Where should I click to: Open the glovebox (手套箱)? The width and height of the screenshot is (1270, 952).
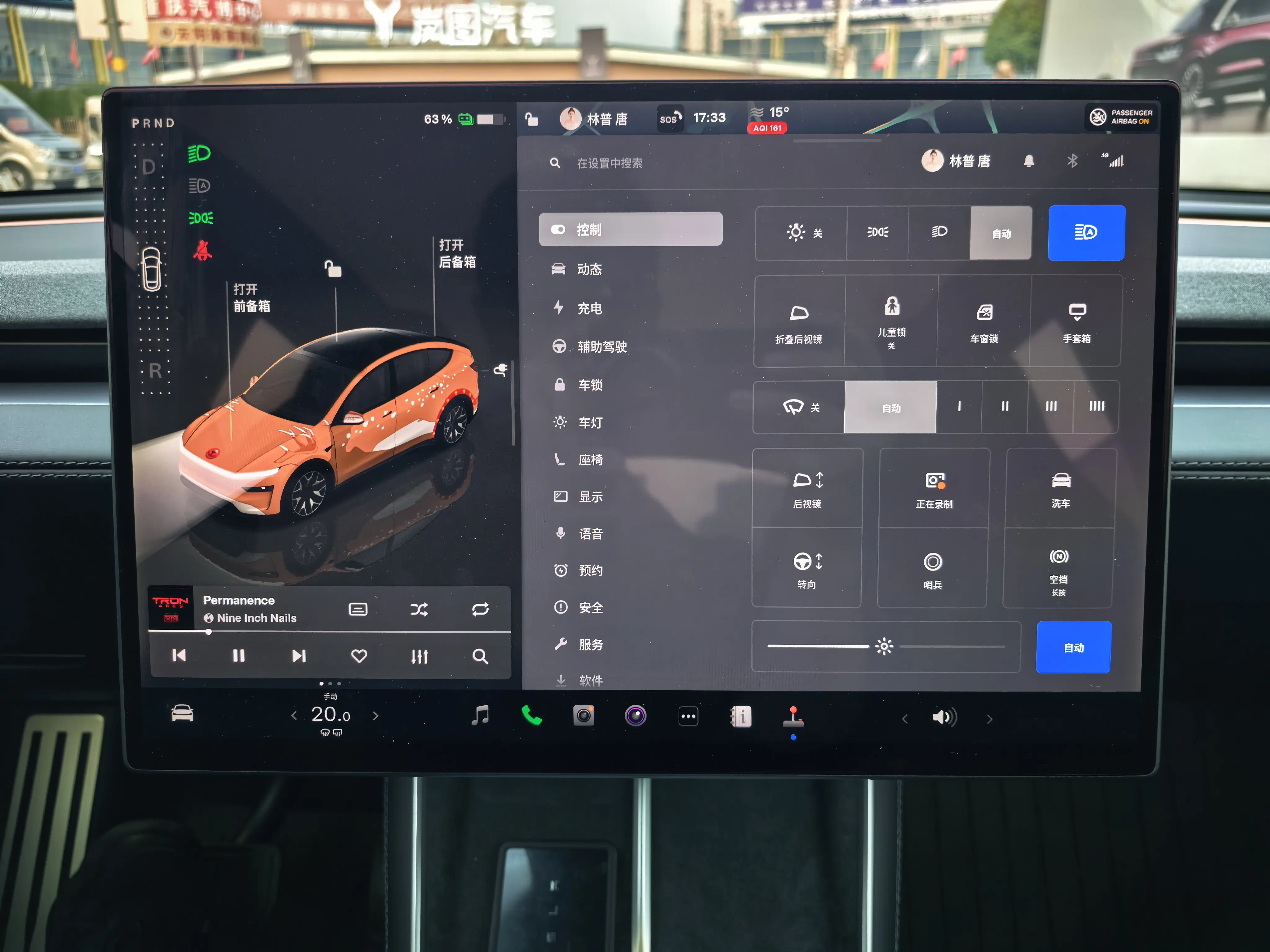click(1077, 322)
